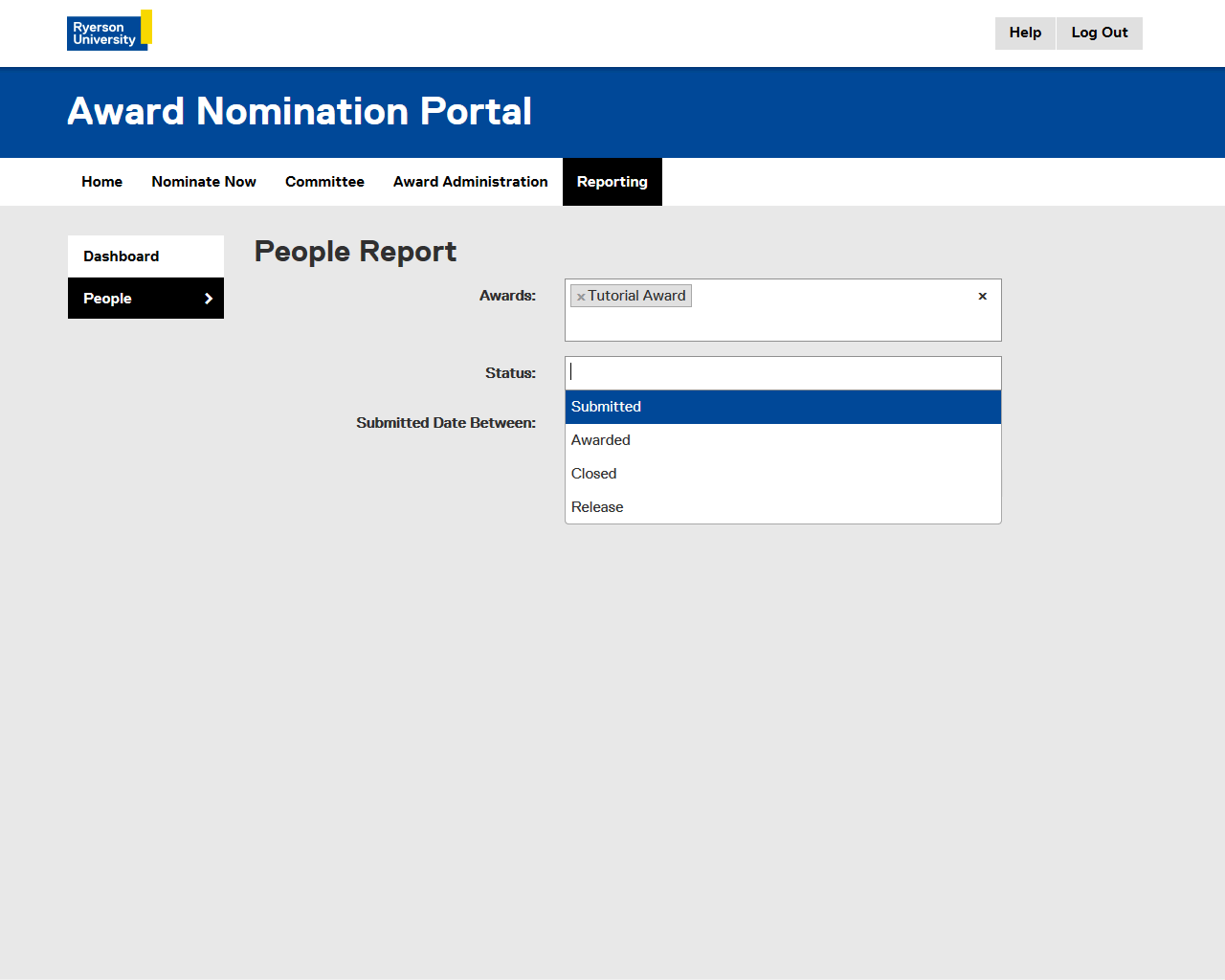Open the Nominate Now tab
This screenshot has width=1225, height=980.
(204, 182)
